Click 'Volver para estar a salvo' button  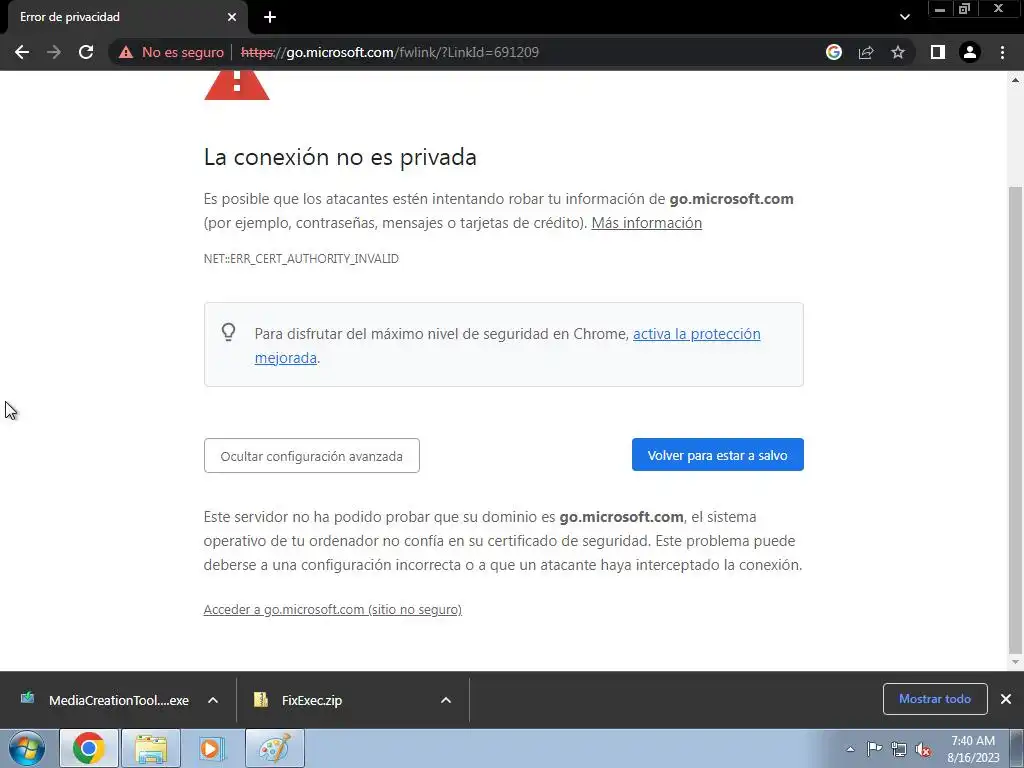pos(718,455)
